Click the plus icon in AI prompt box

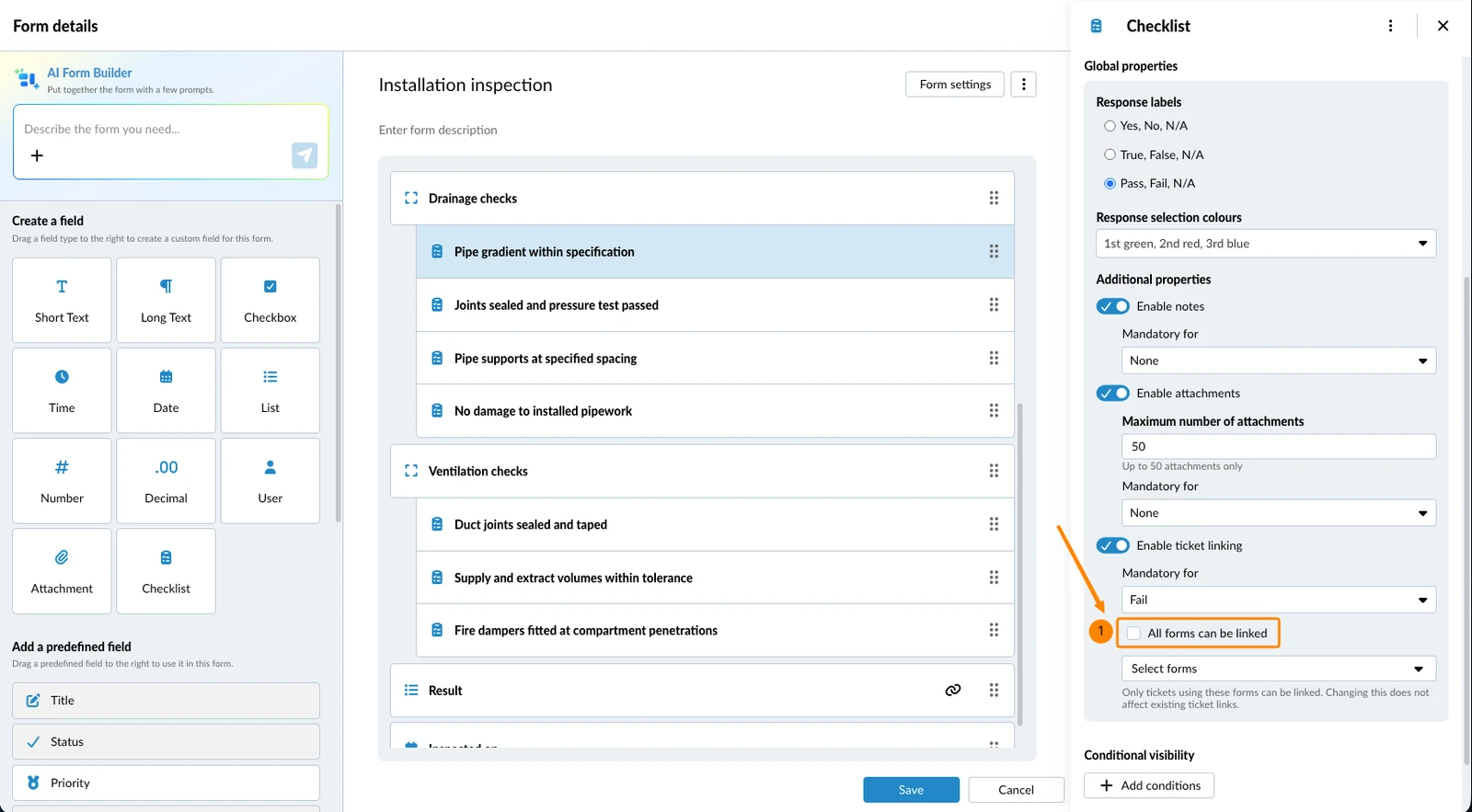click(x=37, y=155)
